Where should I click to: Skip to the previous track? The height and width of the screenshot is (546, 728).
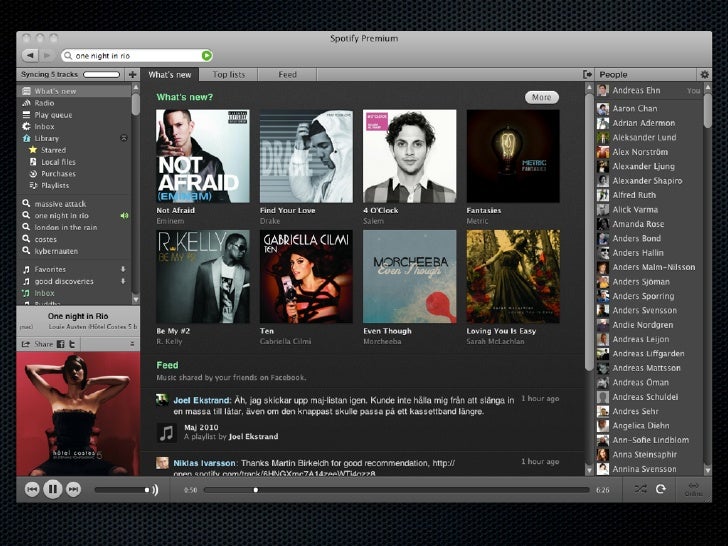coord(32,489)
